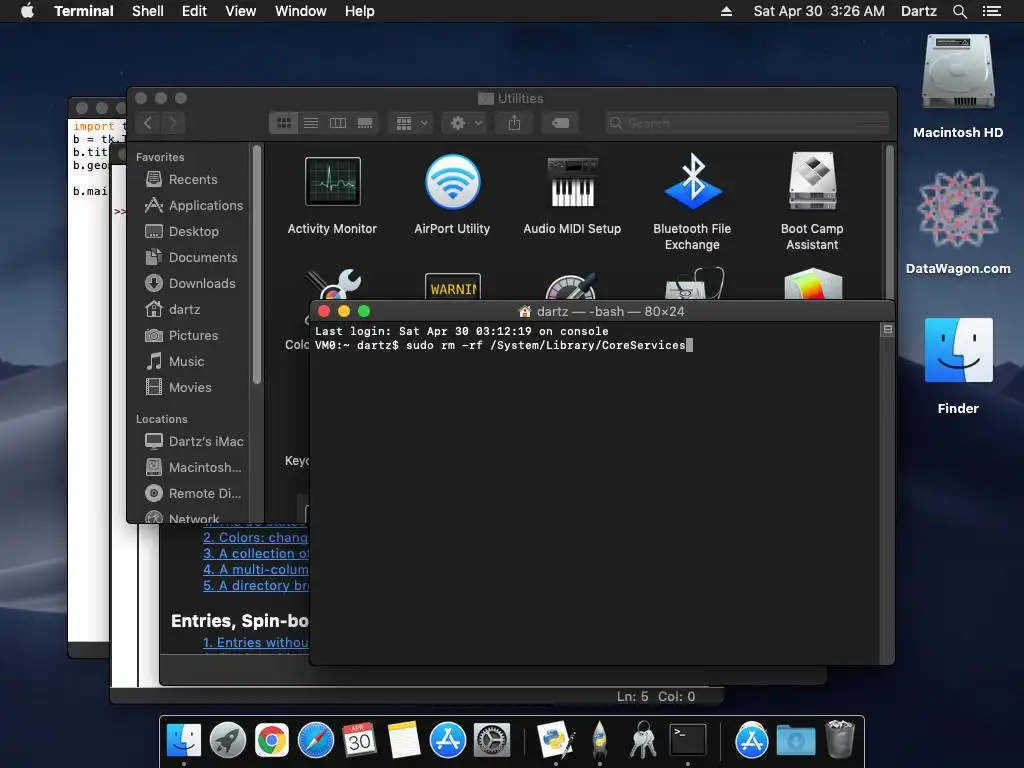Open Google Chrome from the Dock
Viewport: 1024px width, 768px height.
(x=272, y=740)
